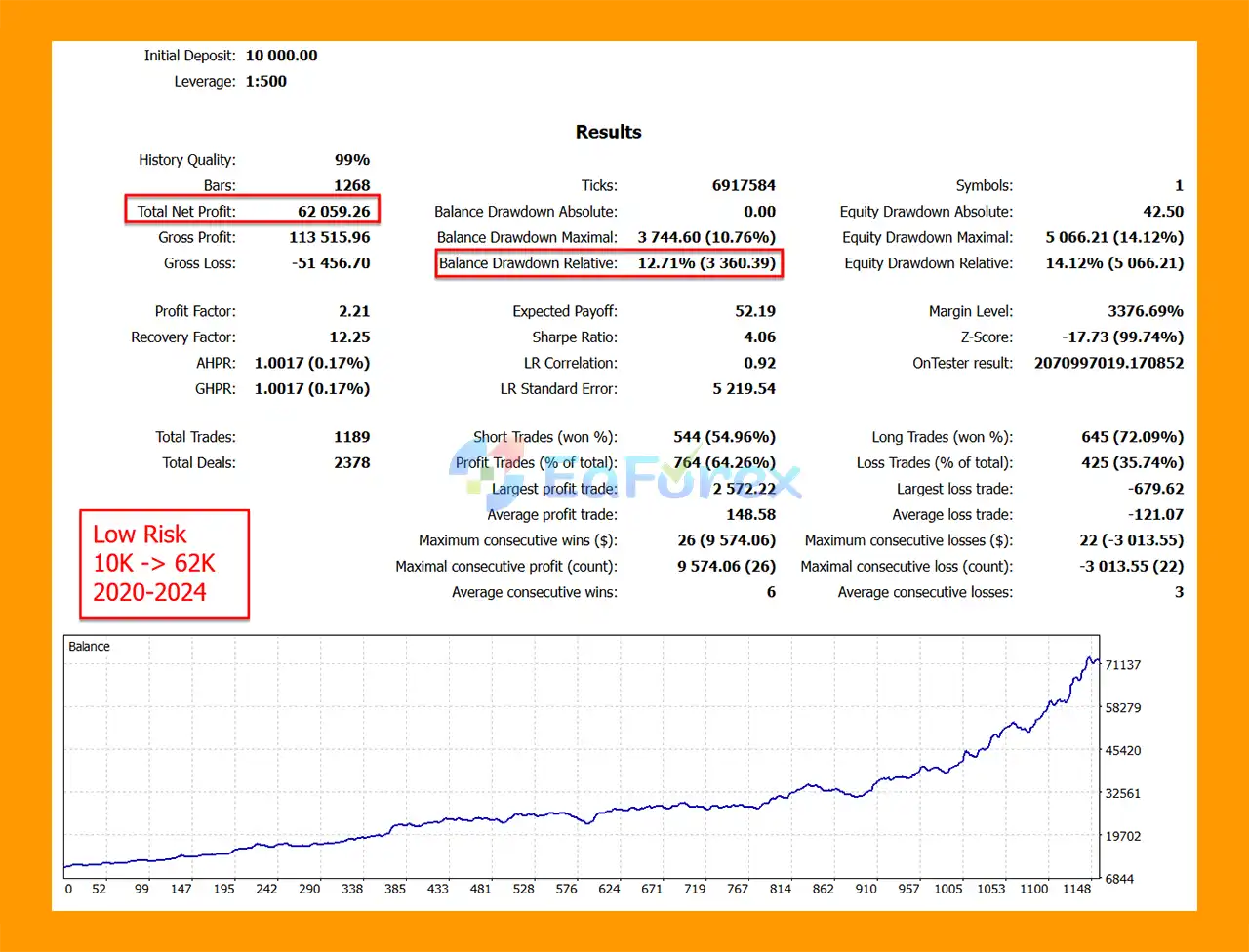Click the 624 tick on chart x-axis
Screen dimensions: 1249x952
609,889
